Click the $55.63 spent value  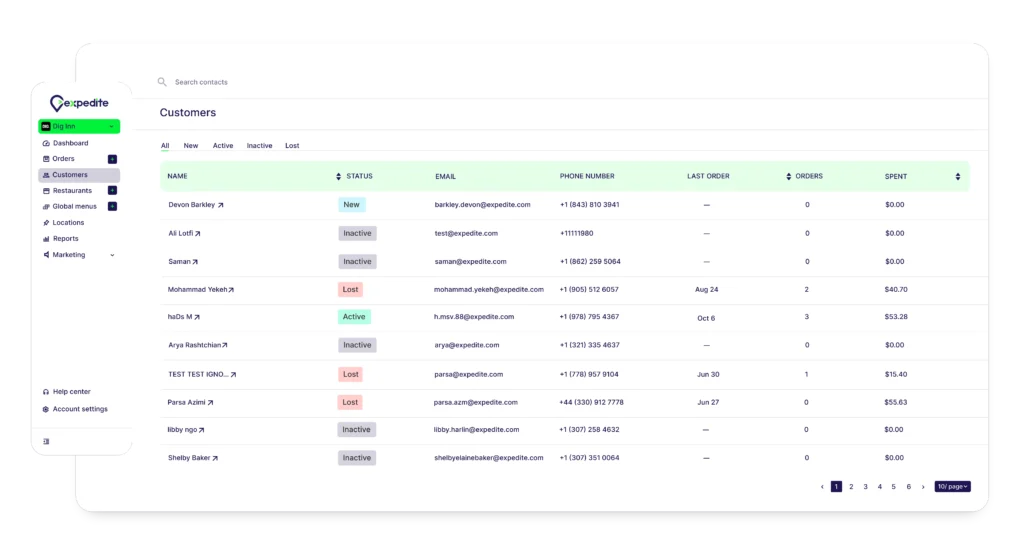point(895,402)
